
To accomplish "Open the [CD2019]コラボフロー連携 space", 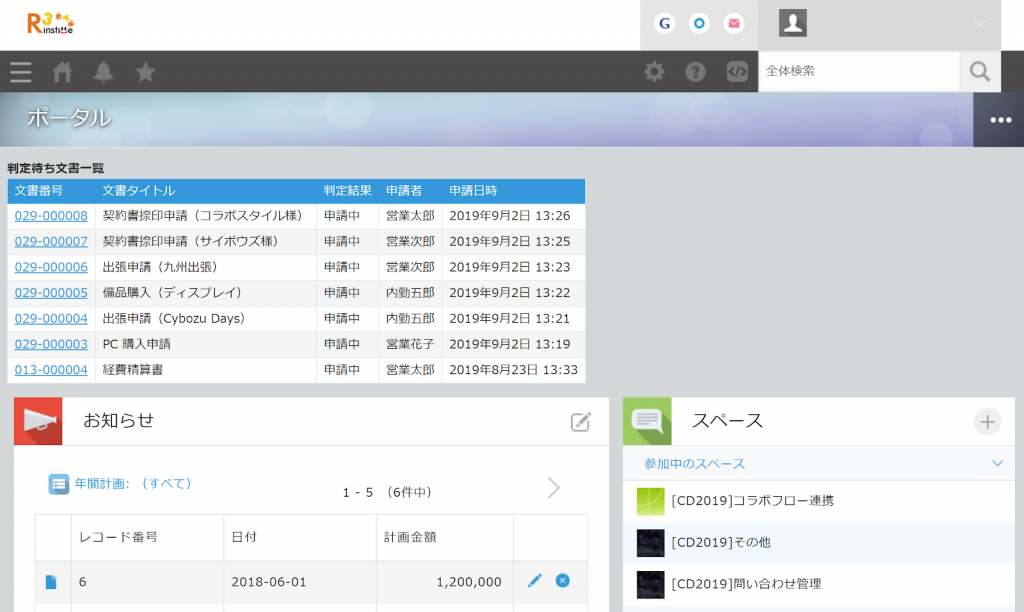I will coord(752,501).
